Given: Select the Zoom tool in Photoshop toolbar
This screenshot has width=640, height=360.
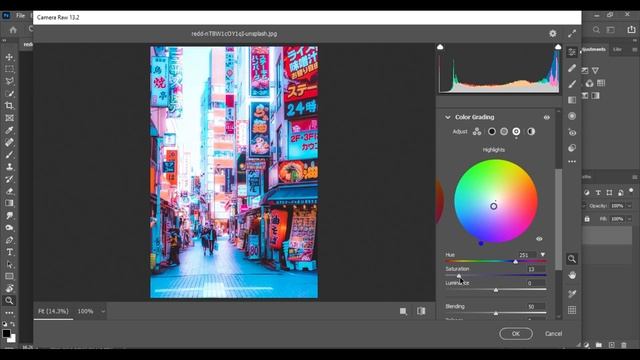Looking at the screenshot, I should click(9, 301).
